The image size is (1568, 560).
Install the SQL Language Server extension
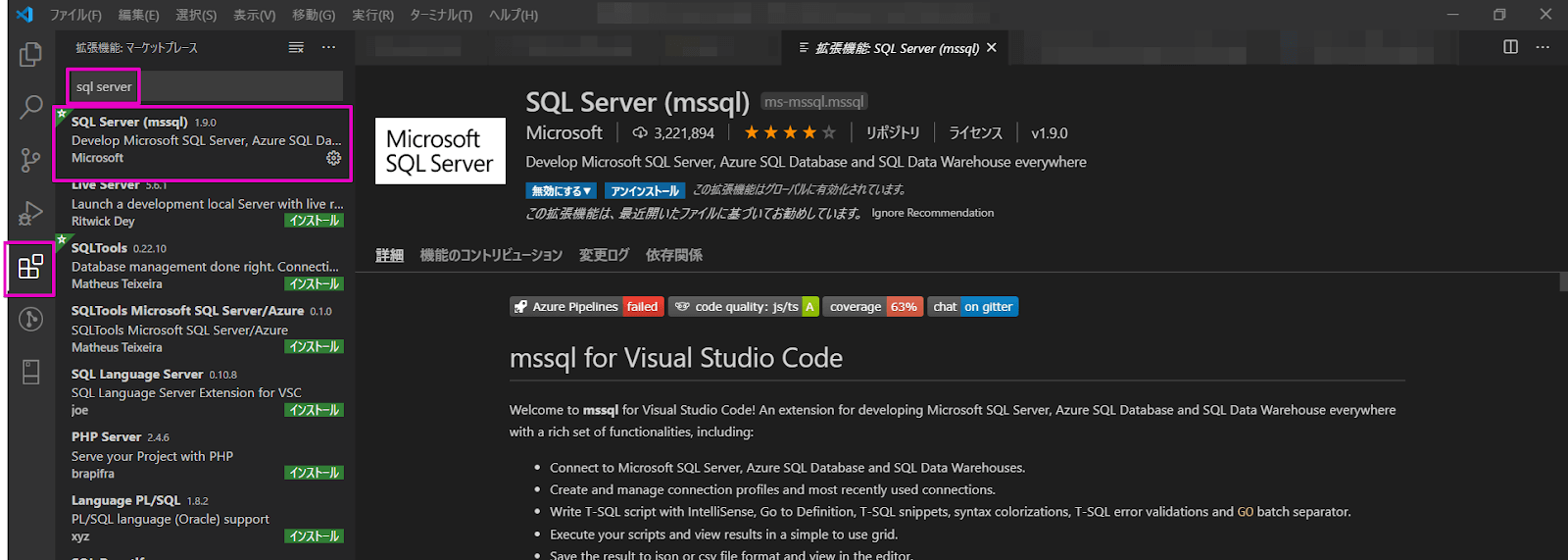pos(315,410)
